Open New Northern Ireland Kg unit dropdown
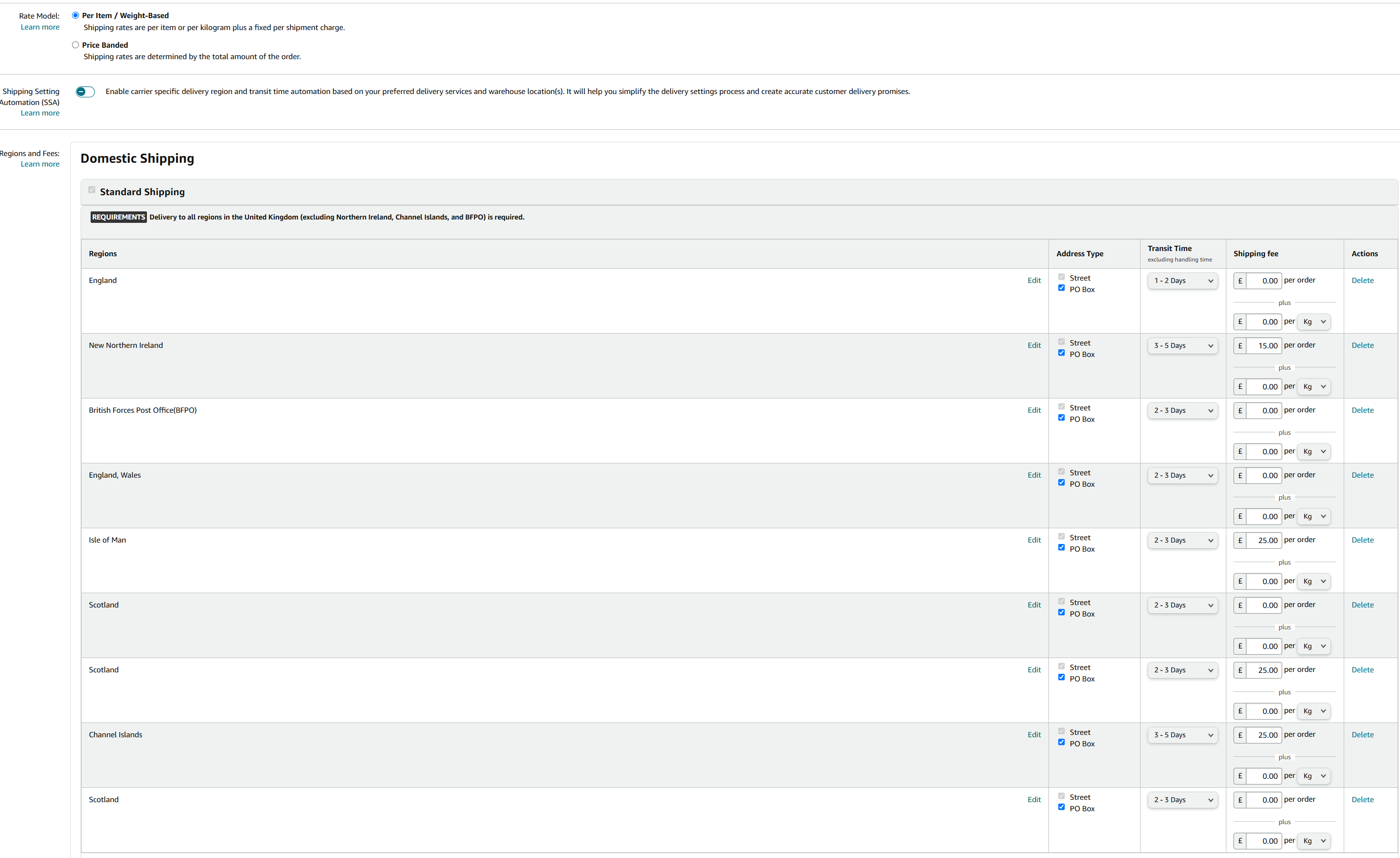The height and width of the screenshot is (858, 1400). [1314, 387]
